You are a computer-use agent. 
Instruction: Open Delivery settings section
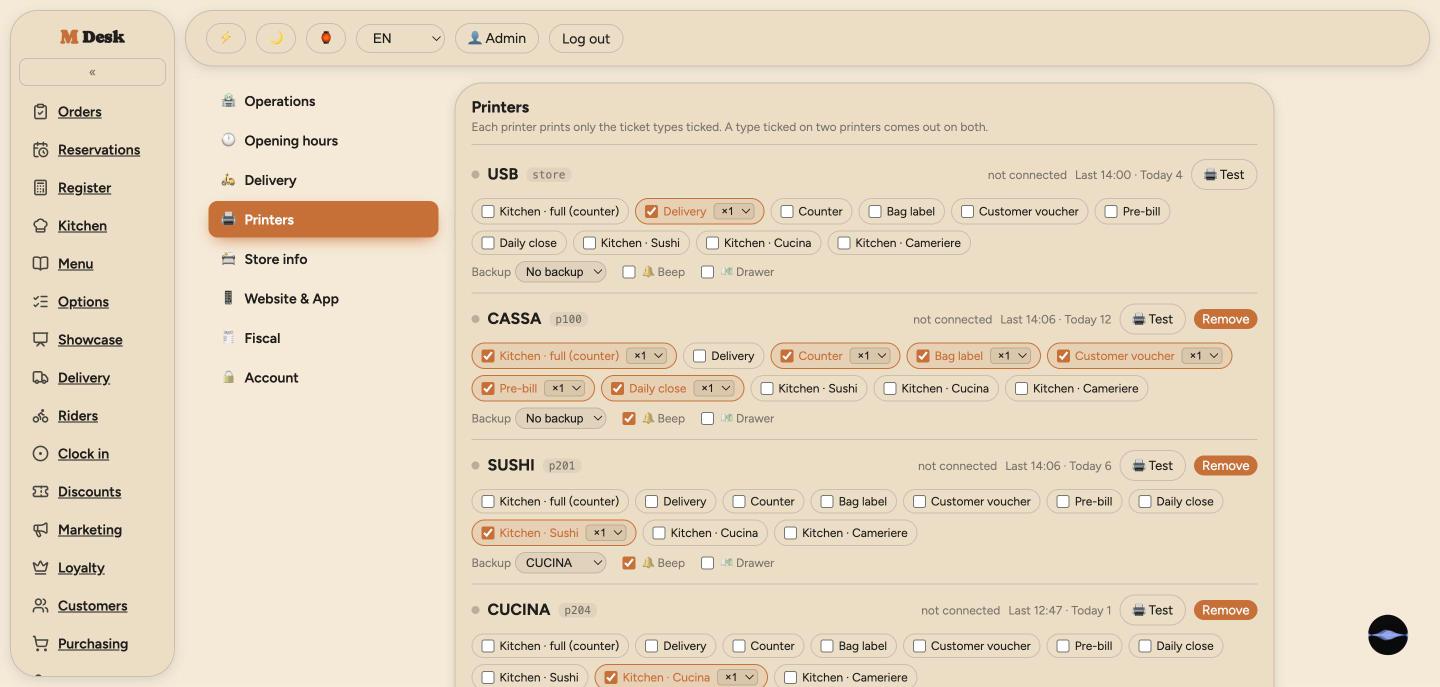click(323, 180)
